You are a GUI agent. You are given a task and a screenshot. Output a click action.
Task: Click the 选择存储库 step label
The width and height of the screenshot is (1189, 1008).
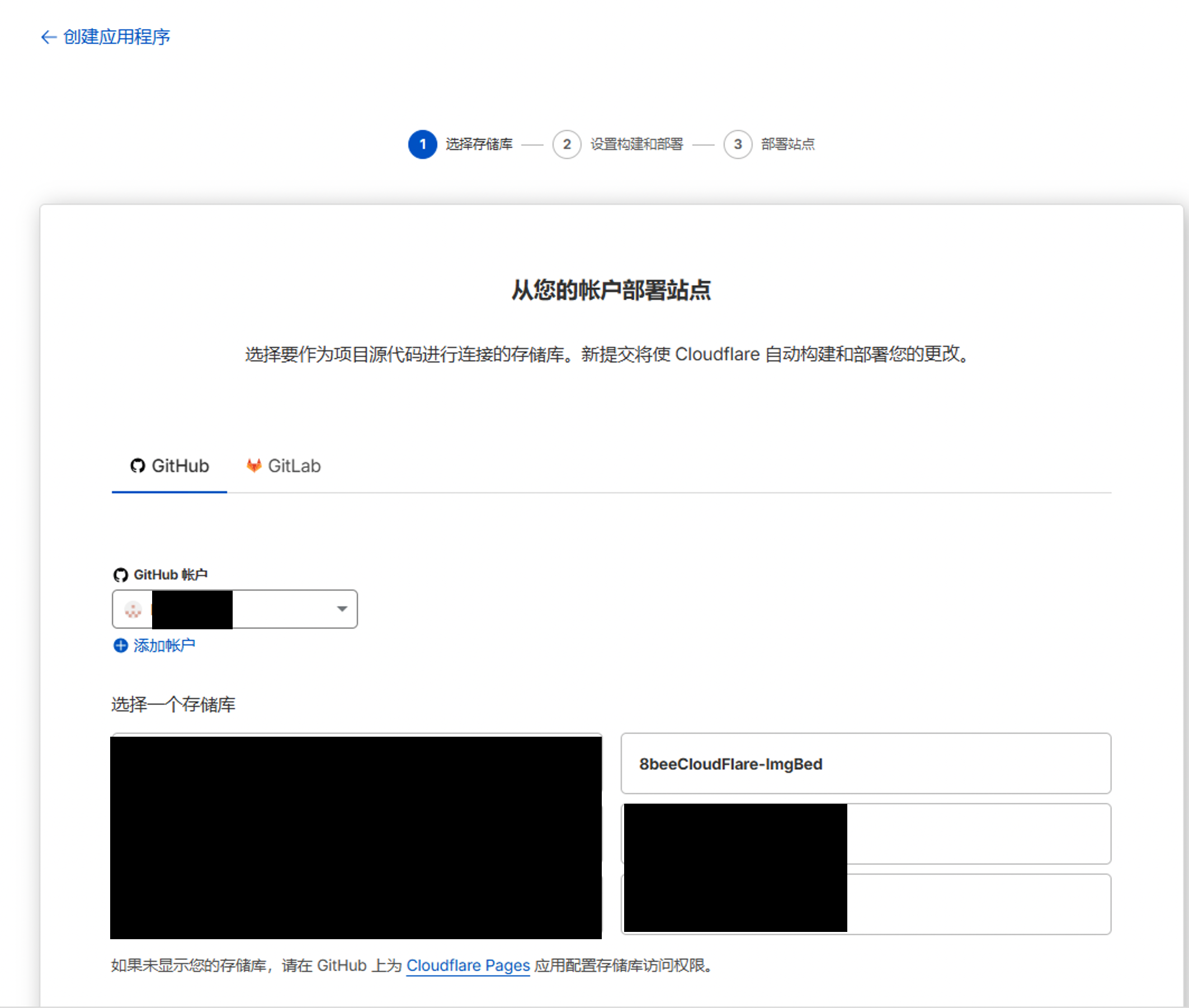pyautogui.click(x=479, y=144)
